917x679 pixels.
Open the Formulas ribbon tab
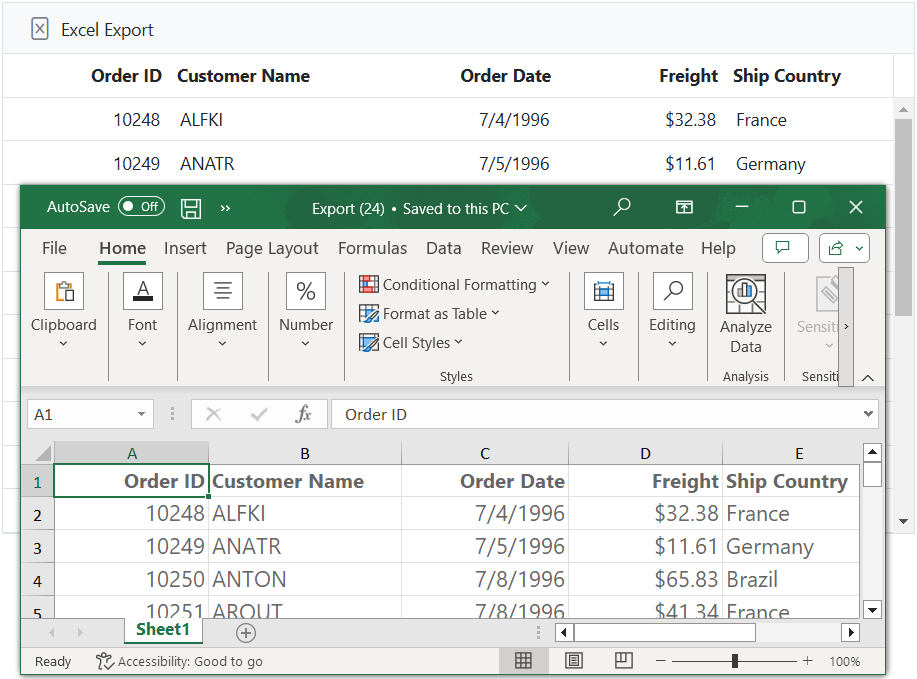(x=372, y=248)
